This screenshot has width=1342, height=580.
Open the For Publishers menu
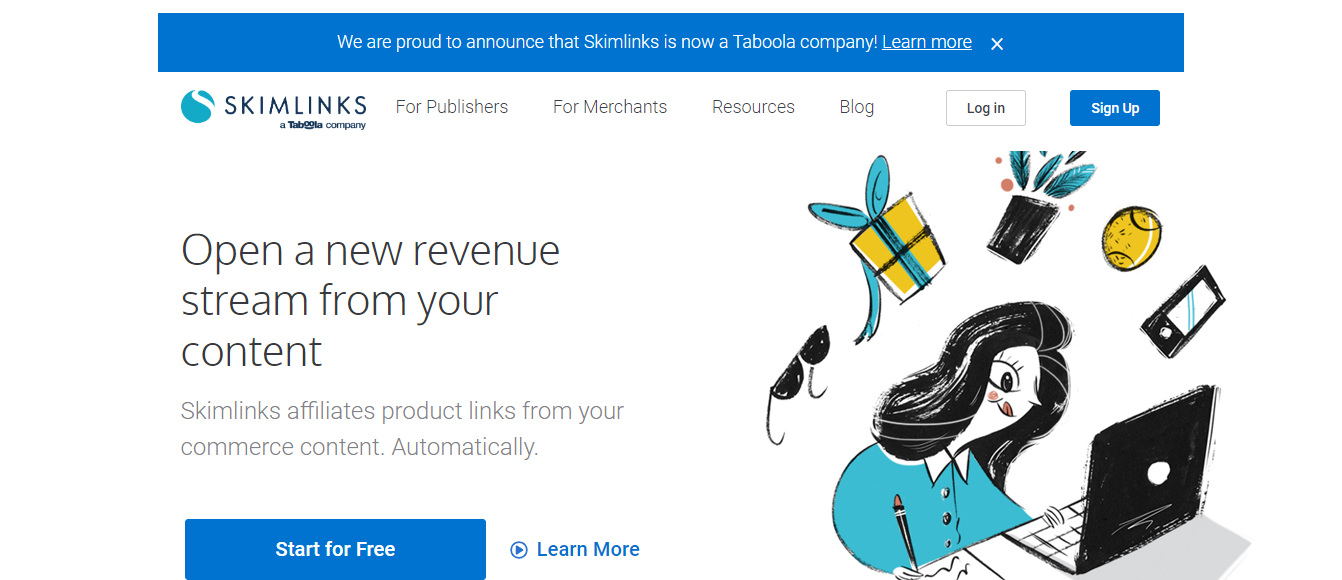[452, 107]
